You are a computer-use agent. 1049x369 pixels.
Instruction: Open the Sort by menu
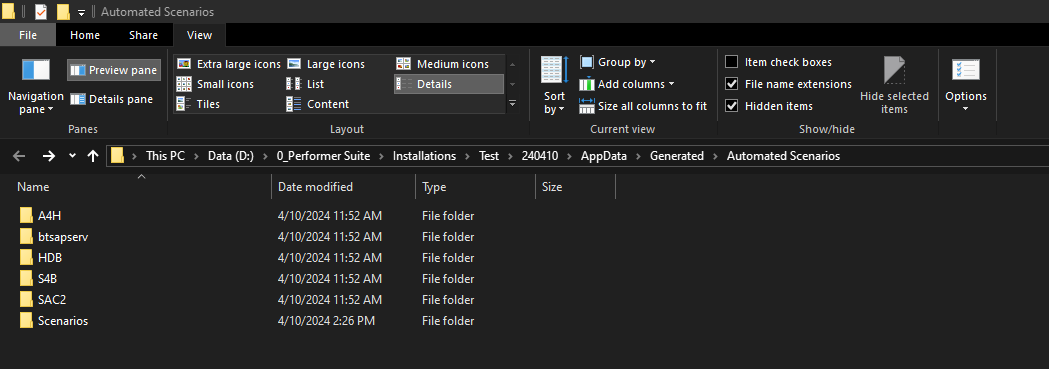[x=555, y=85]
